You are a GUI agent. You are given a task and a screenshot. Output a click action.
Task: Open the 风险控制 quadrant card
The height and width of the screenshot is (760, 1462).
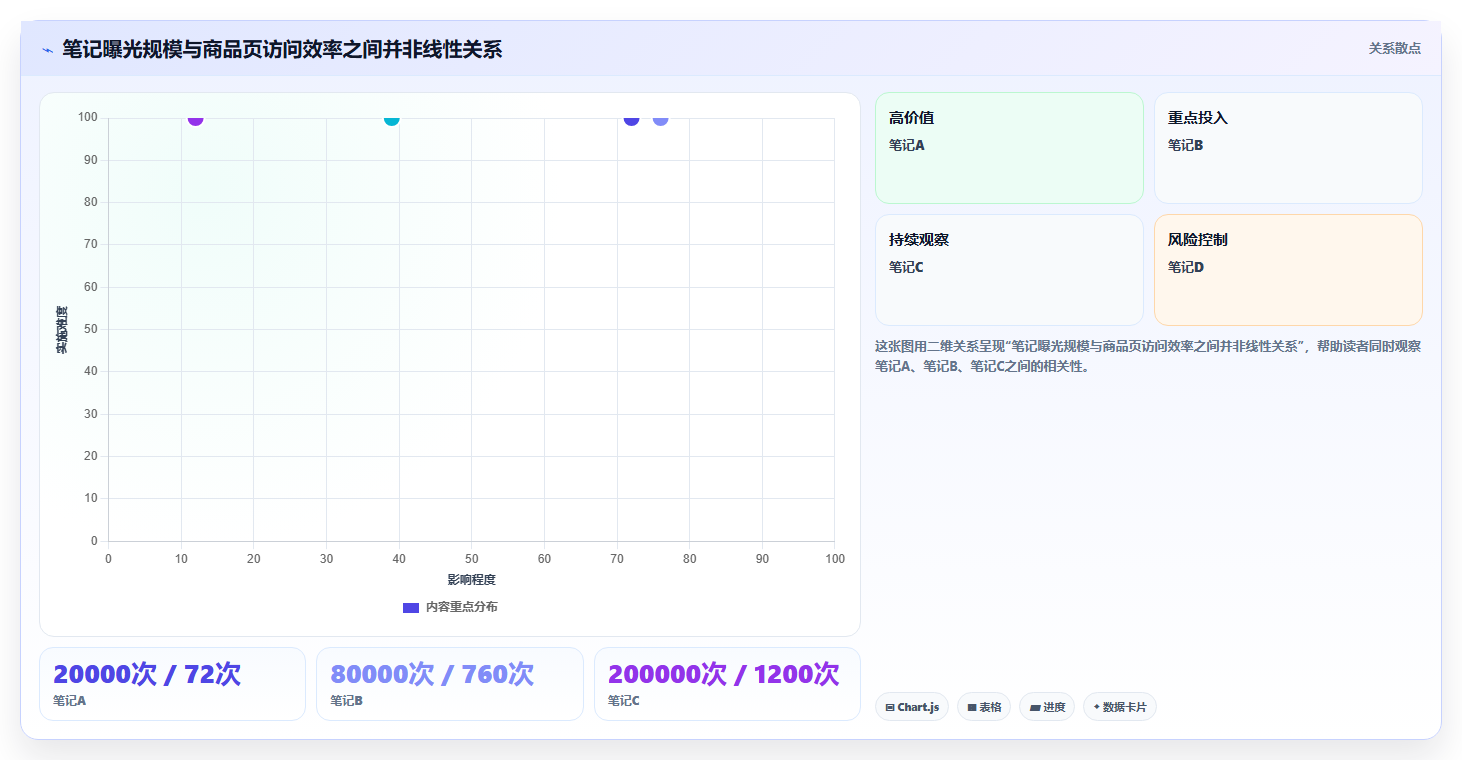point(1288,270)
